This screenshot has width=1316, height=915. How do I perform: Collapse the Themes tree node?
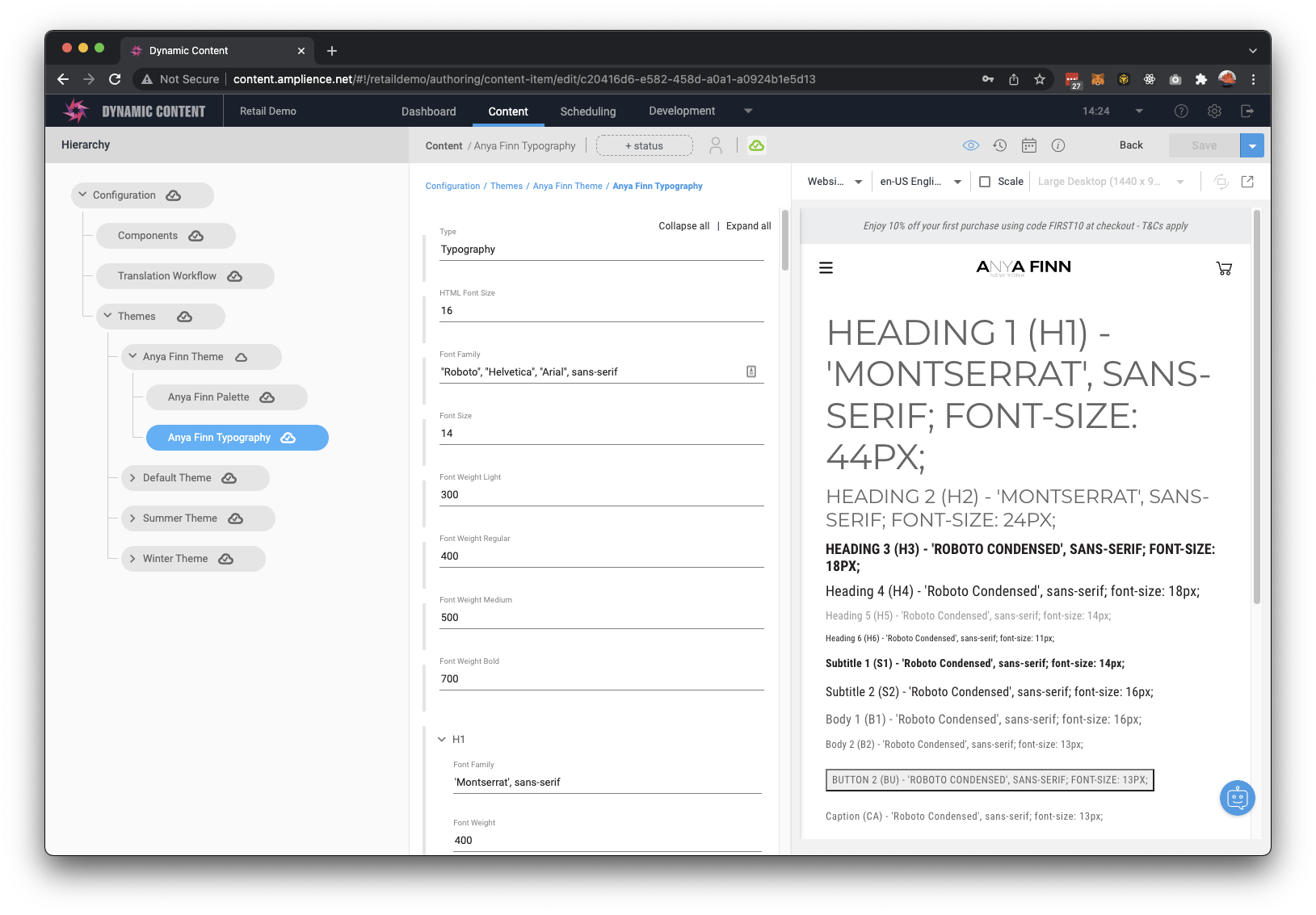coord(107,316)
